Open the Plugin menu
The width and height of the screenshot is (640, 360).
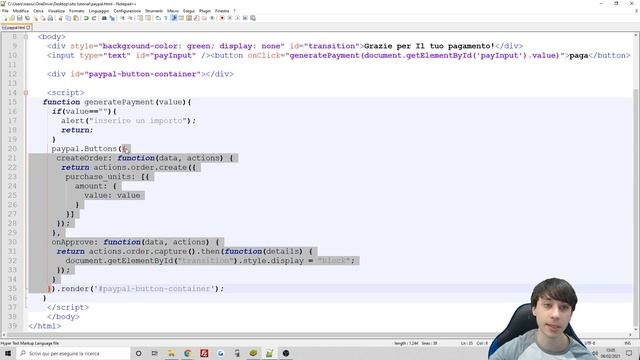tap(205, 11)
